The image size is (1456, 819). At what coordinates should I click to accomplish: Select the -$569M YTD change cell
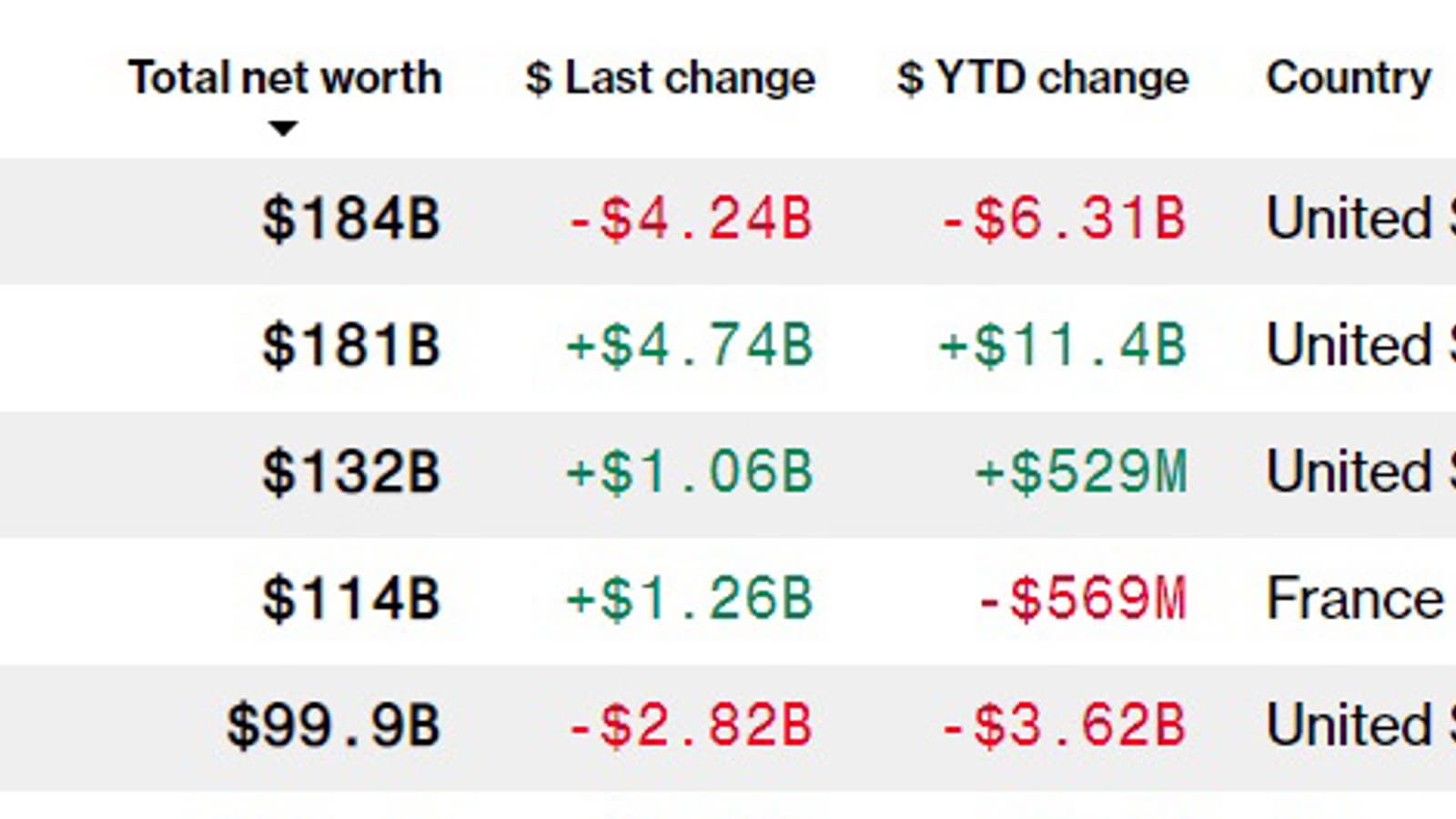(1081, 600)
